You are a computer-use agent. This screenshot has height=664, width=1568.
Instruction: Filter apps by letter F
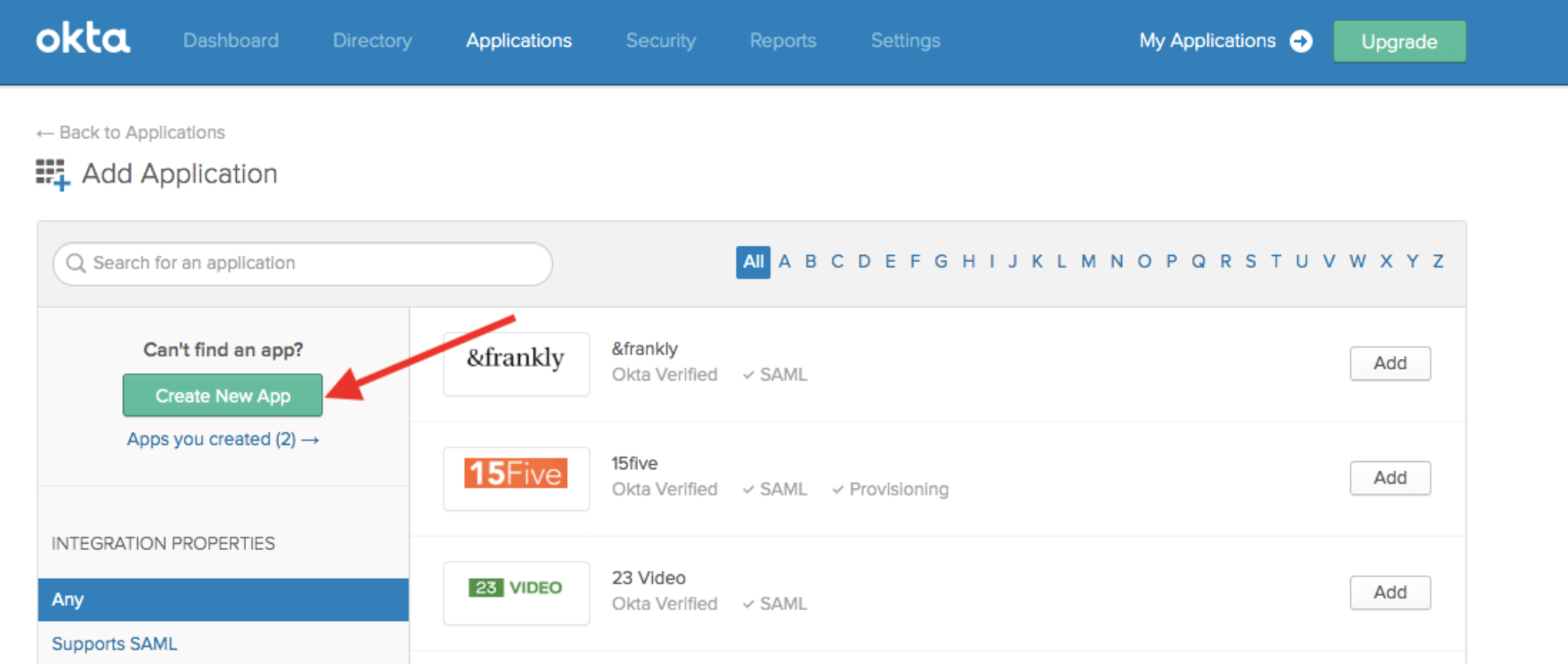[x=915, y=262]
